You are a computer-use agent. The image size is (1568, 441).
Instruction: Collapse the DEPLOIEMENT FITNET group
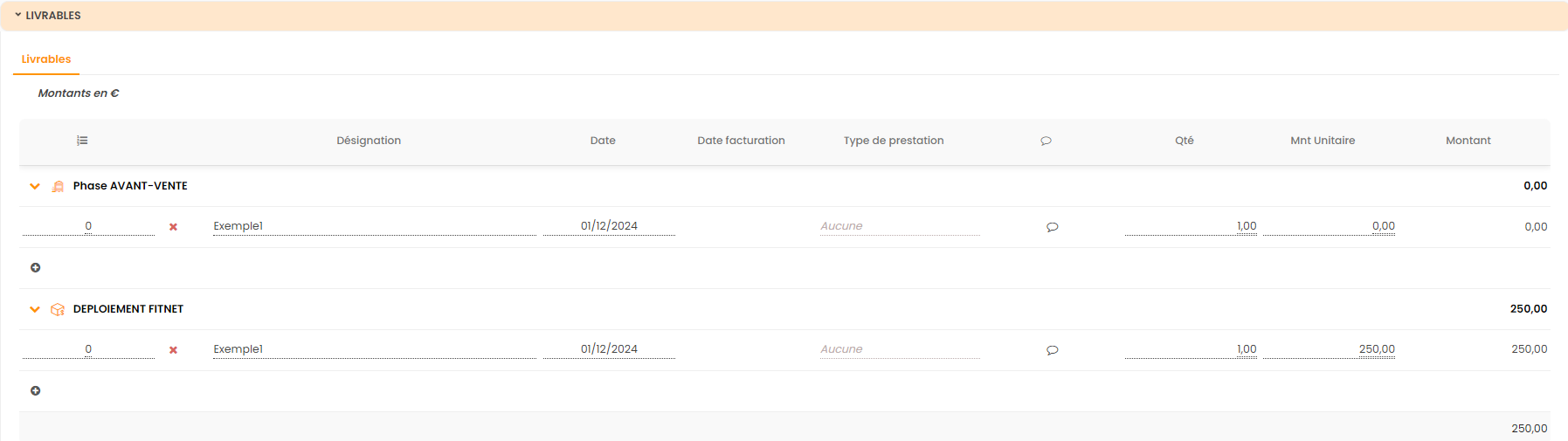35,309
